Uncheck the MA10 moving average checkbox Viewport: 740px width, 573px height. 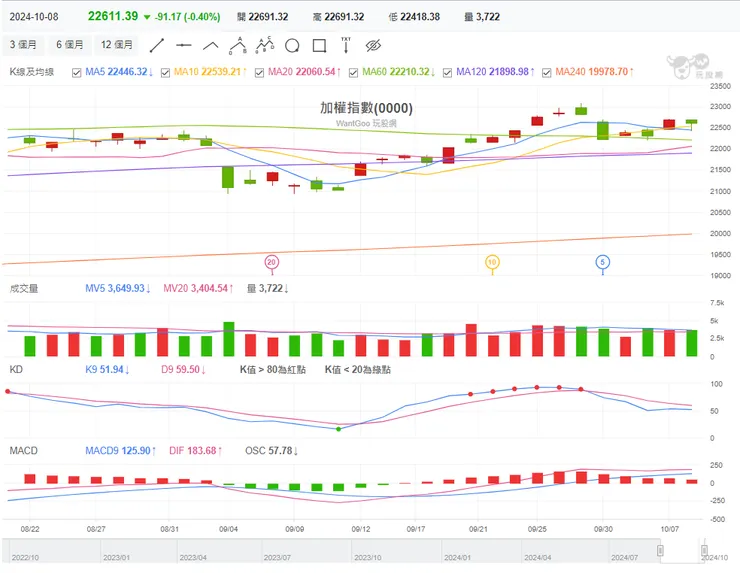click(165, 73)
